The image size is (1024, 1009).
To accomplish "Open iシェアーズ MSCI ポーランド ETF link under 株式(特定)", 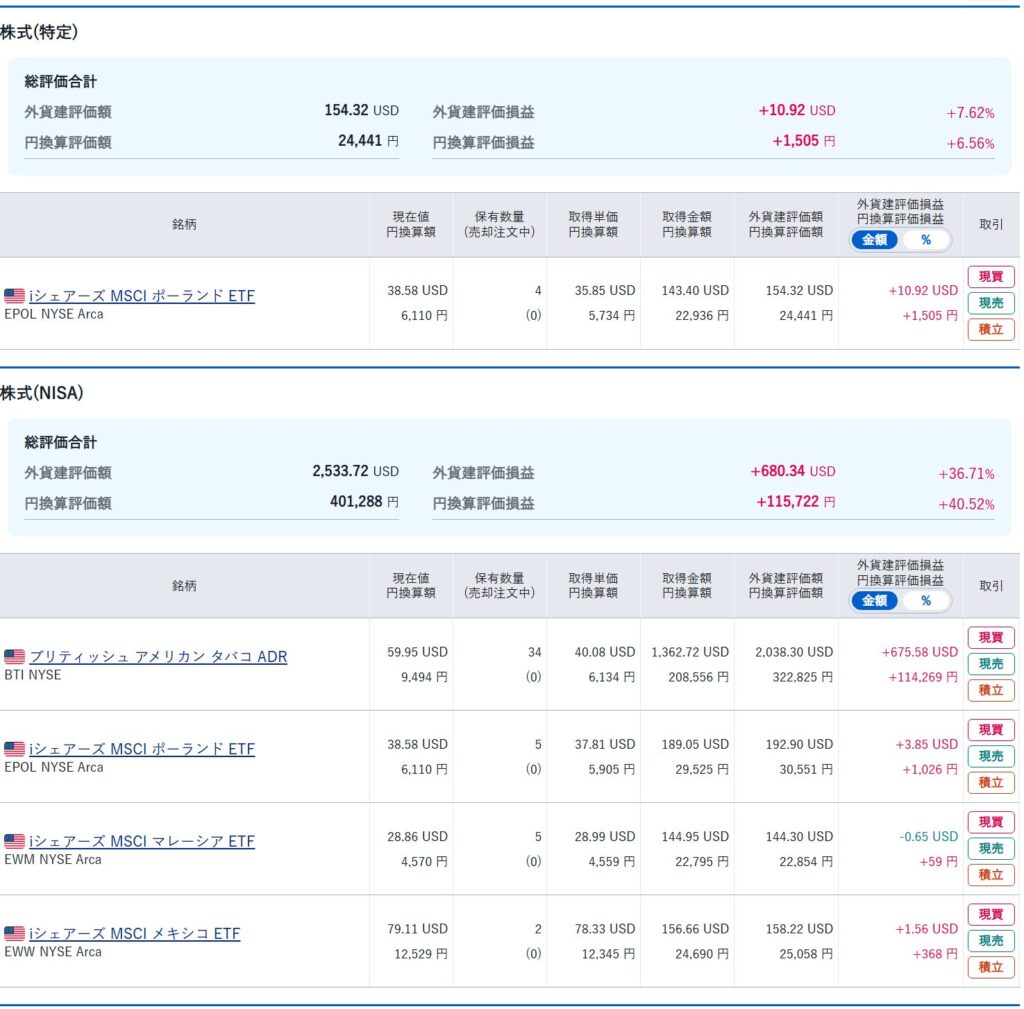I will pos(142,296).
